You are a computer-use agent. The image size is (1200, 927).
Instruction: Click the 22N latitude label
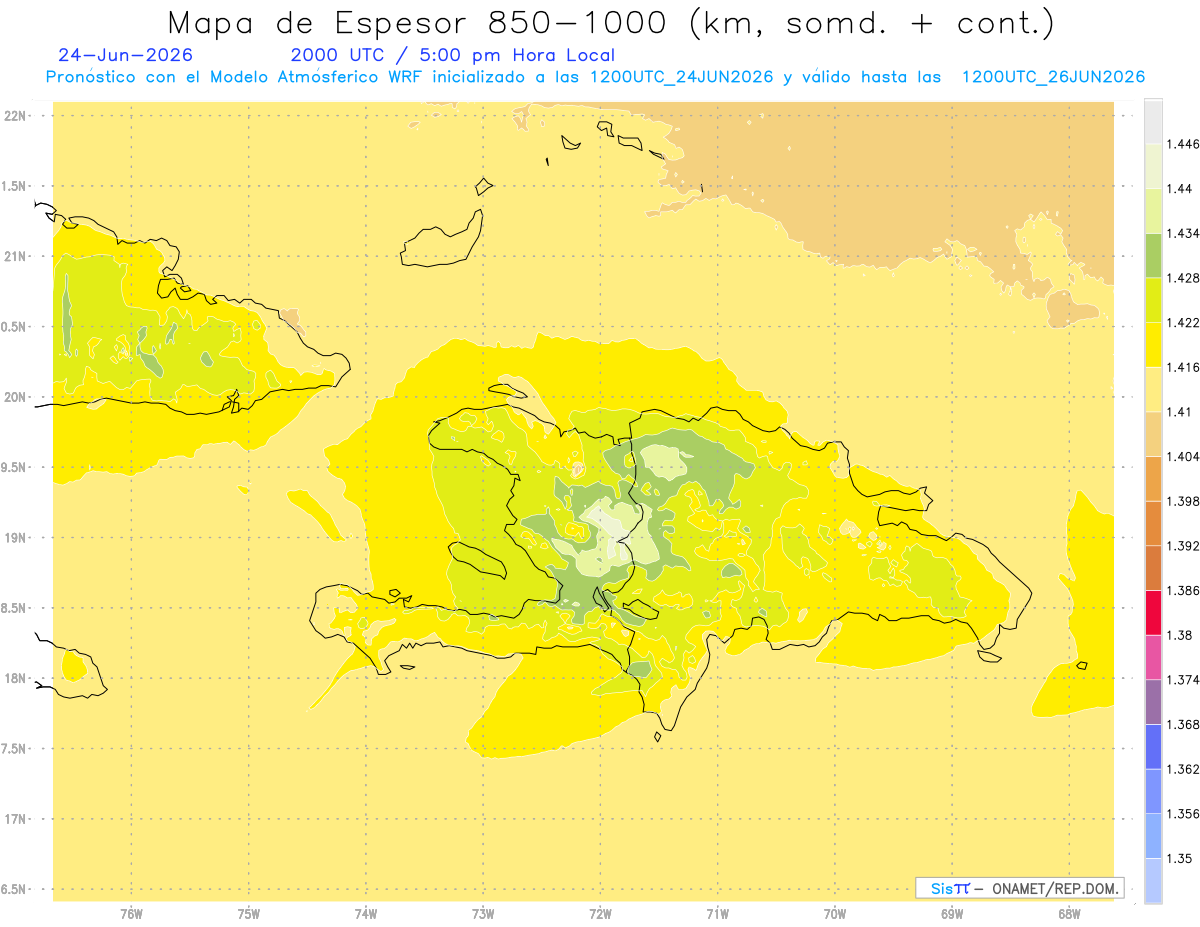coord(16,116)
